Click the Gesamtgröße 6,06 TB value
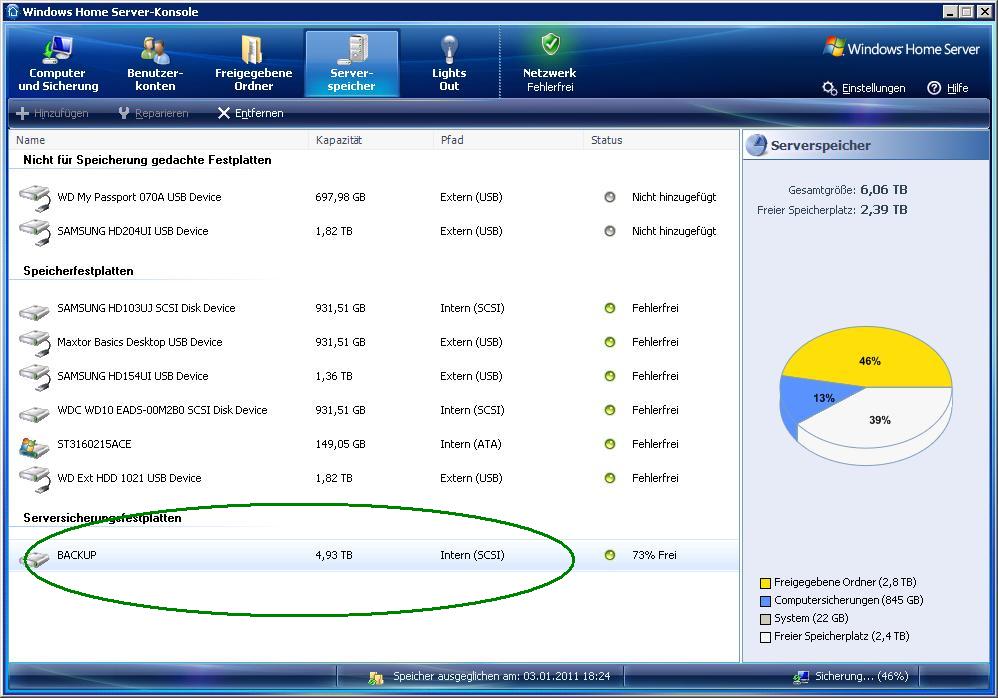Image resolution: width=998 pixels, height=698 pixels. 883,190
